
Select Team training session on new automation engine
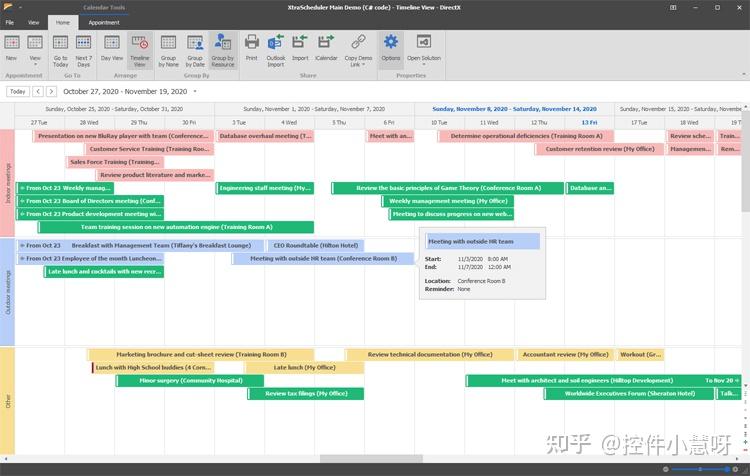tap(176, 227)
